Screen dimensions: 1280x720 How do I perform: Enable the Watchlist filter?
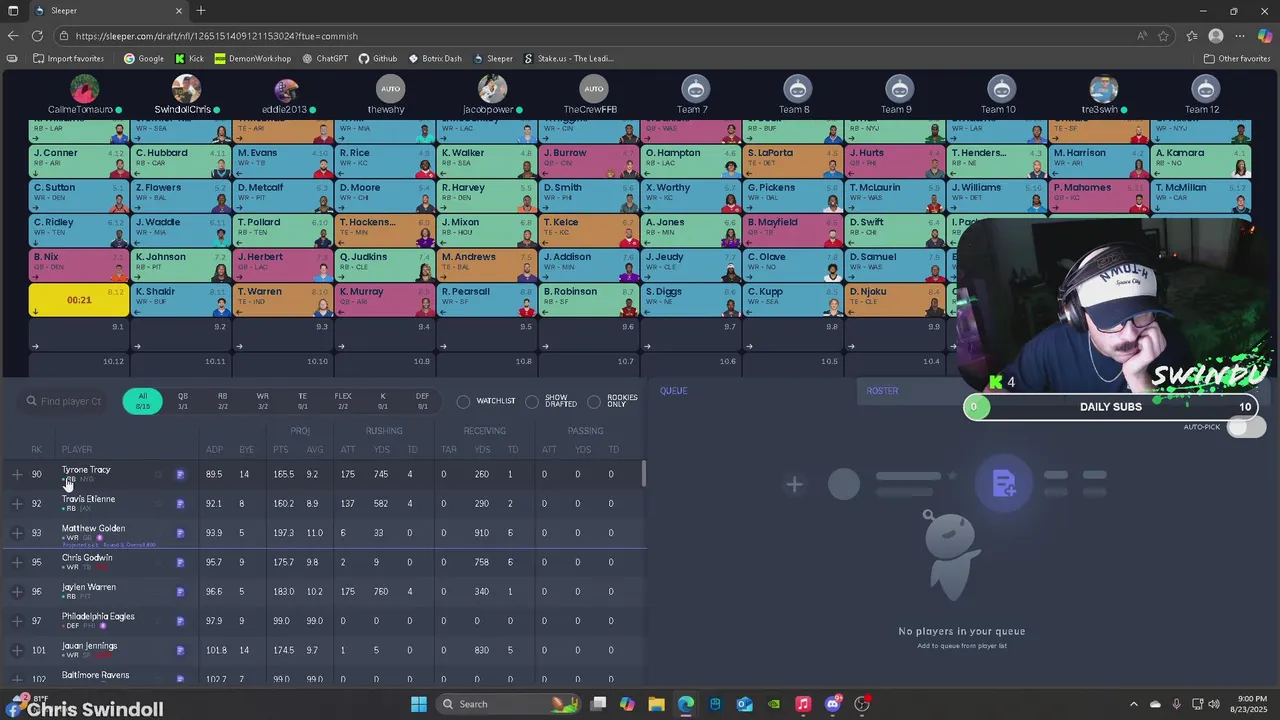point(463,401)
